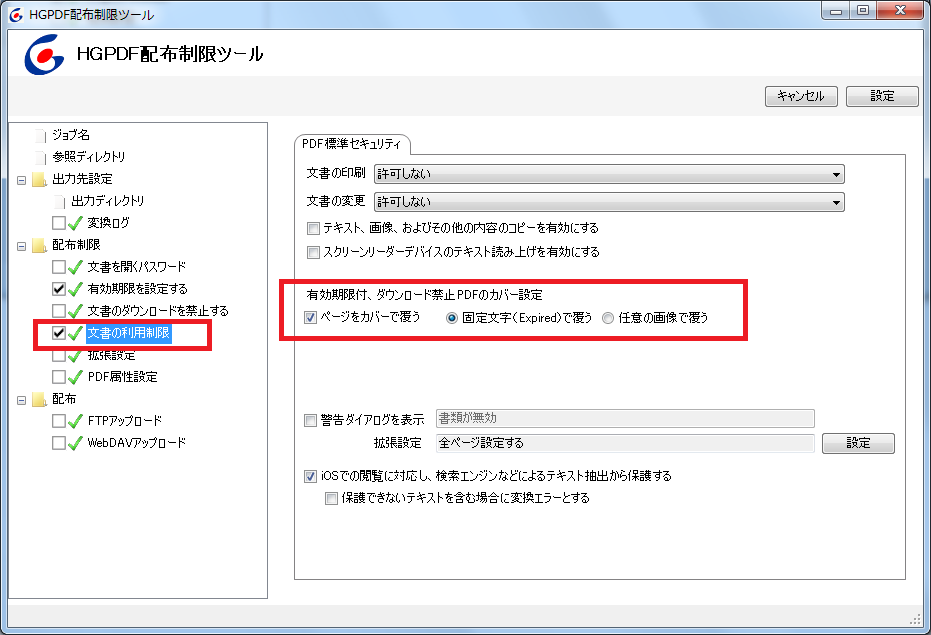Collapse the 配布 tree node

point(21,400)
